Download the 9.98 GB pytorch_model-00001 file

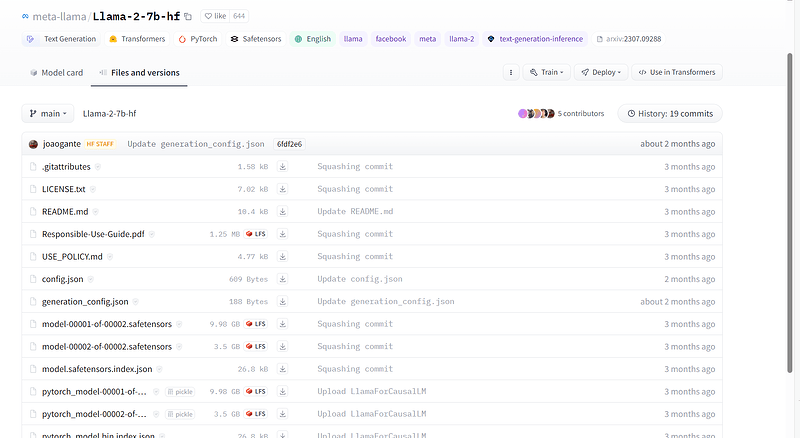pyautogui.click(x=283, y=391)
